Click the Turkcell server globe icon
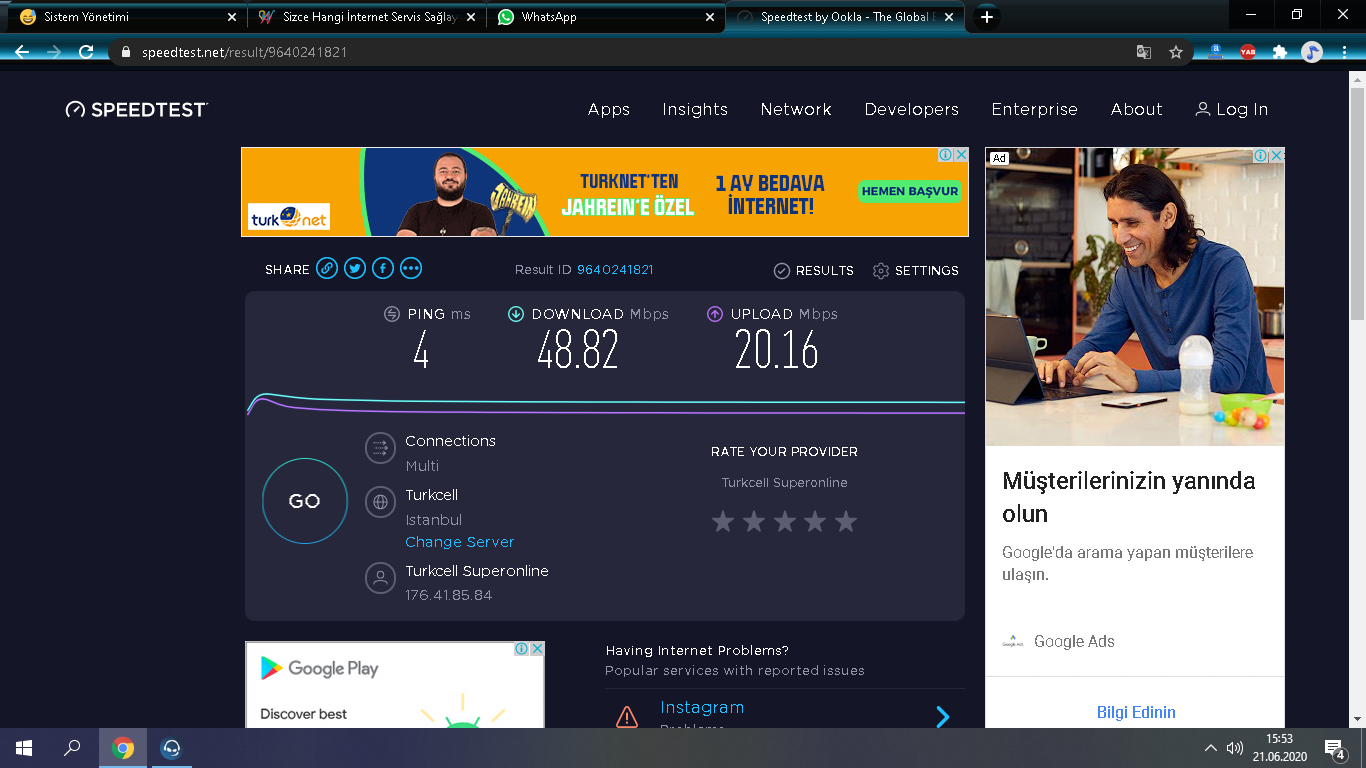Screen dimensions: 1366x768 [380, 502]
